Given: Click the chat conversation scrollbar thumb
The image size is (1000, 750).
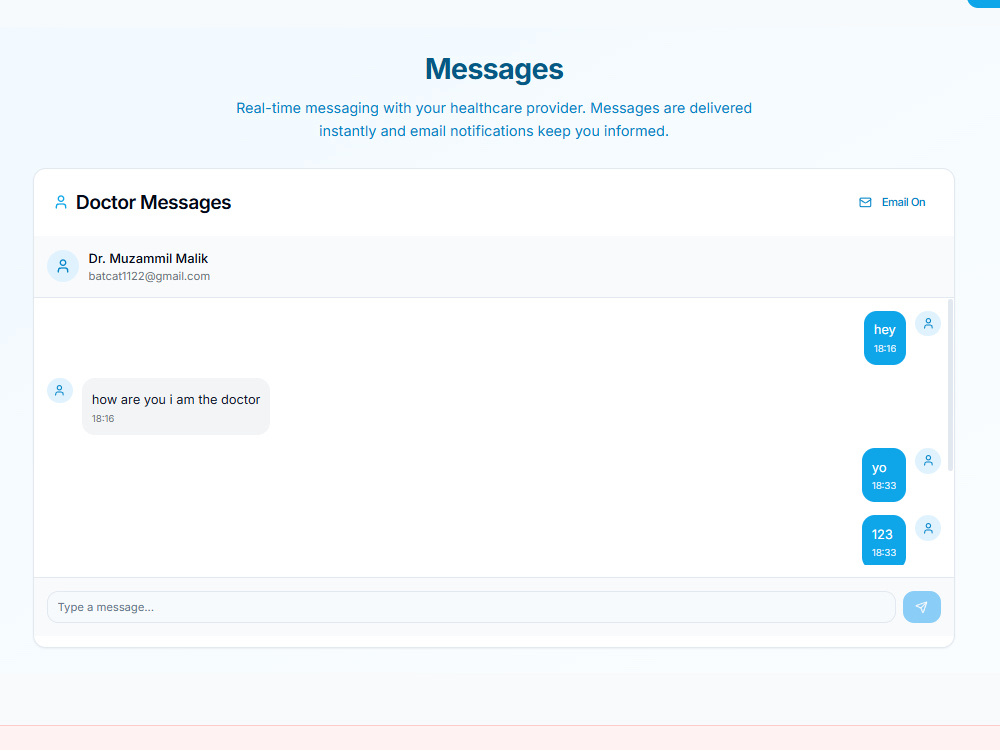Looking at the screenshot, I should 950,385.
